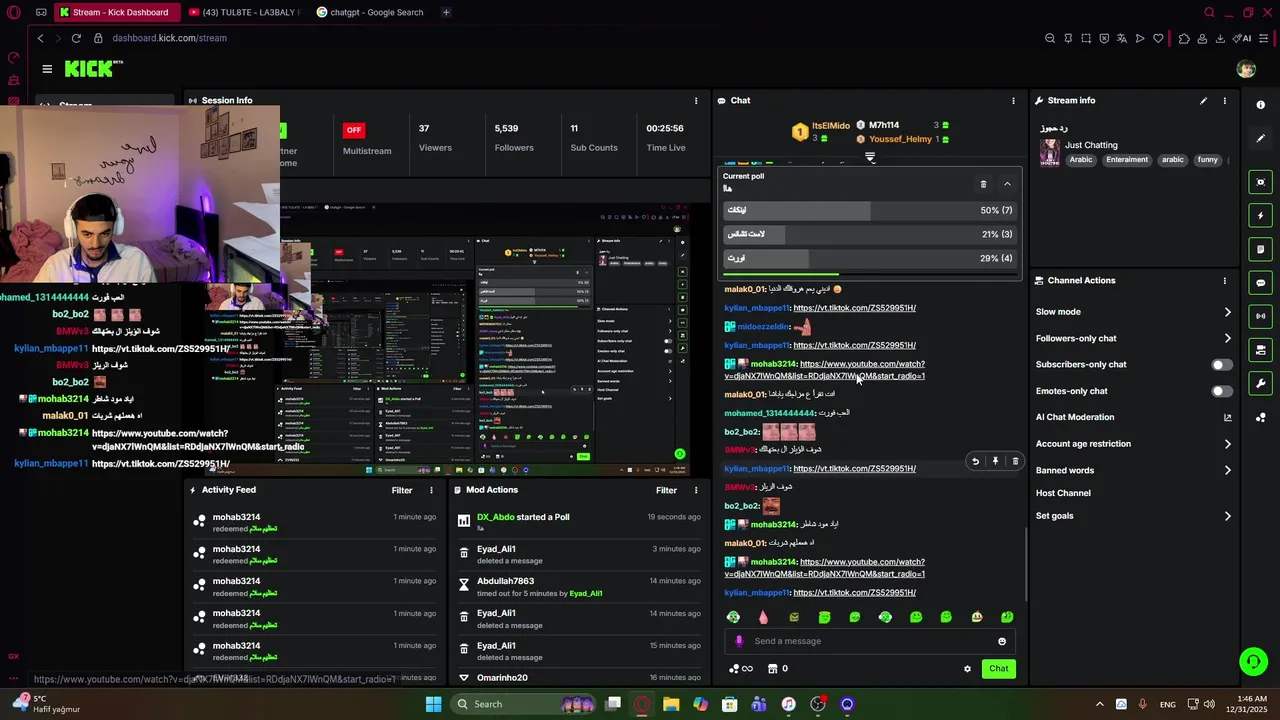Open the emoji picker in message box
The height and width of the screenshot is (720, 1280).
[x=1002, y=641]
